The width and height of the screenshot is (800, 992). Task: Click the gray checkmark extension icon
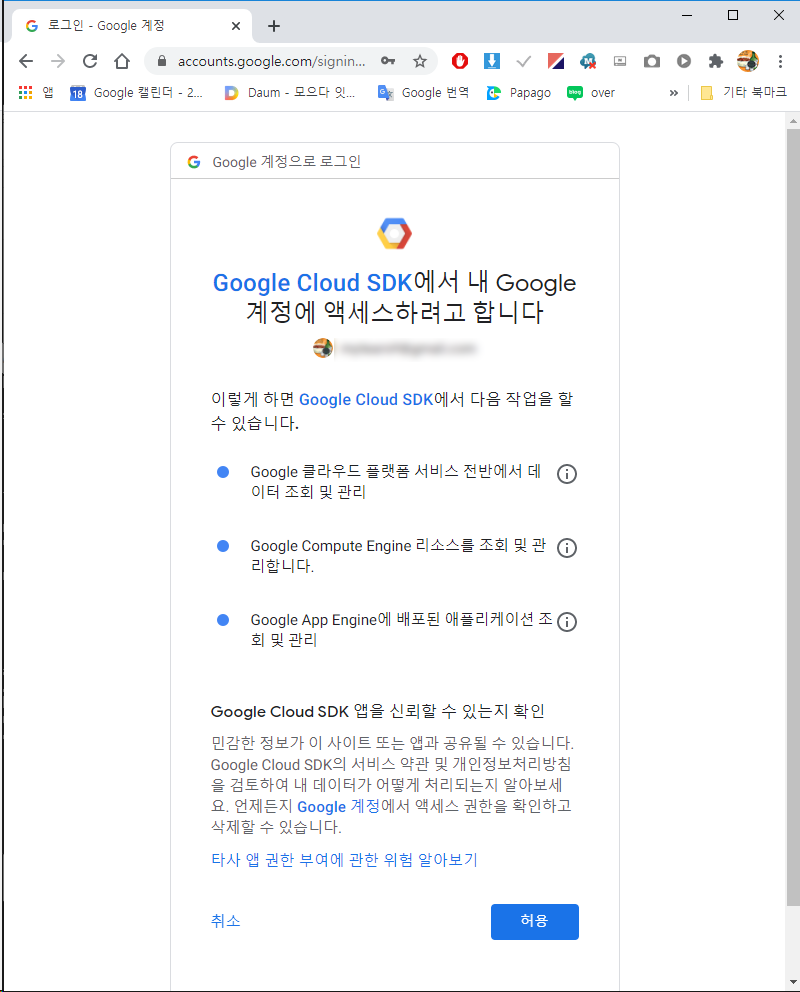click(x=524, y=61)
